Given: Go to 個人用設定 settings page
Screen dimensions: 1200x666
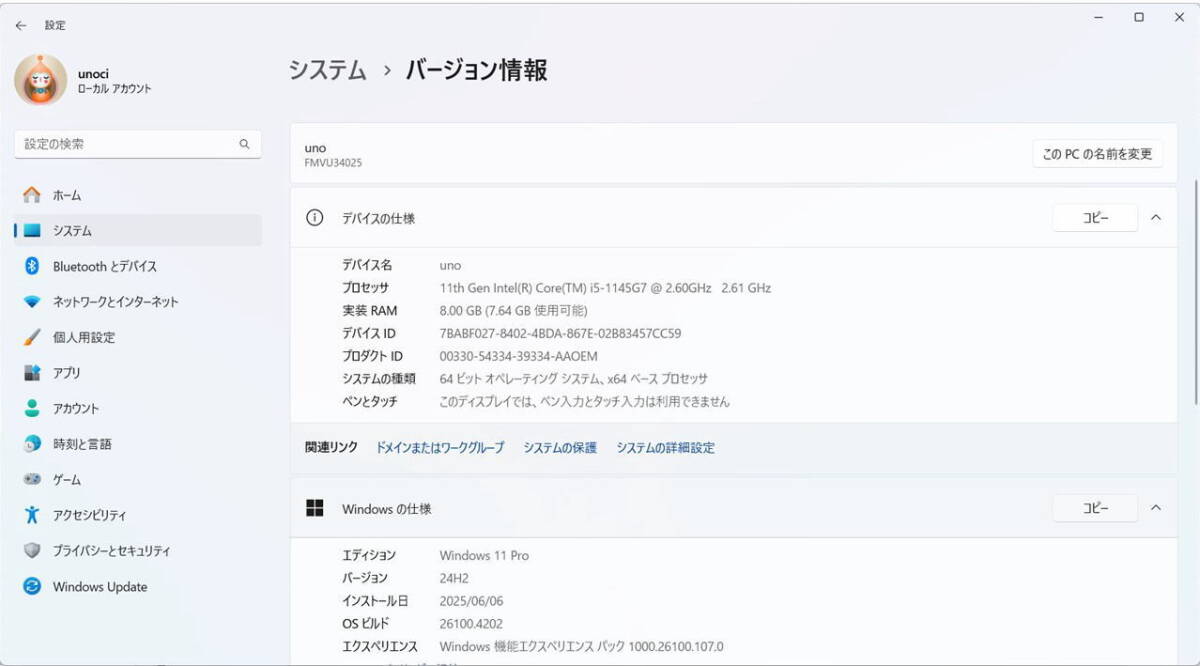Looking at the screenshot, I should (x=138, y=337).
